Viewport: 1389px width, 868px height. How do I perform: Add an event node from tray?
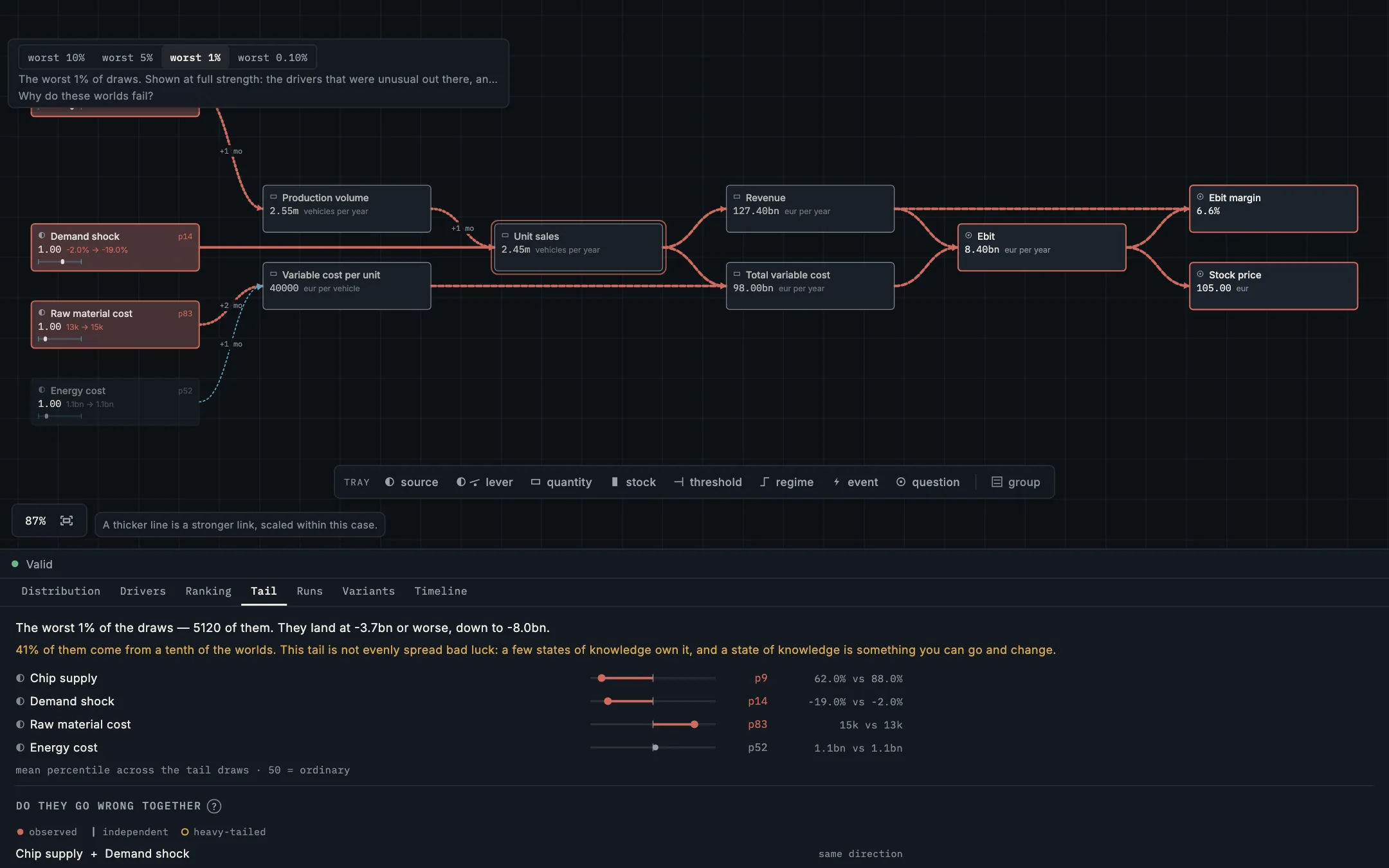[855, 482]
